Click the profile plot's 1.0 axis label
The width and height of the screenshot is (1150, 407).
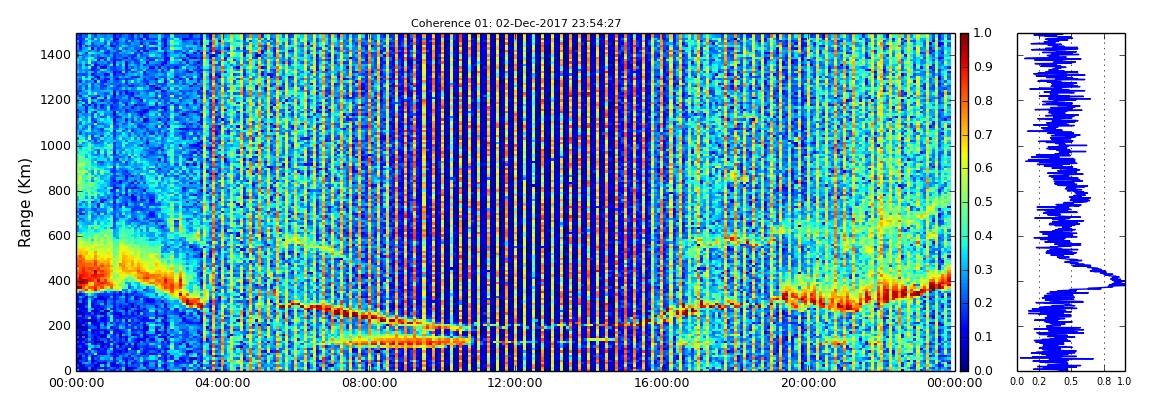[x=1124, y=381]
